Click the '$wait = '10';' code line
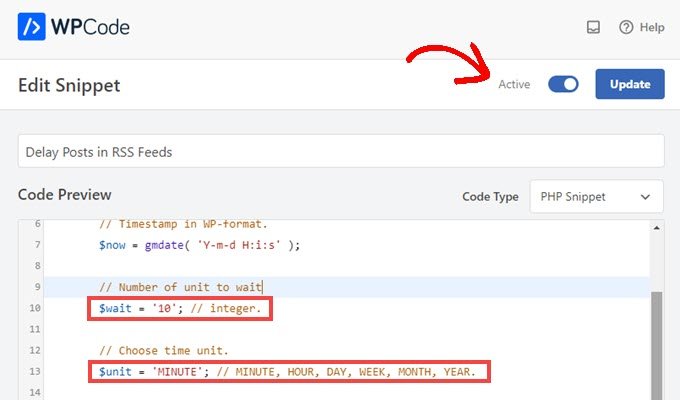 click(180, 308)
